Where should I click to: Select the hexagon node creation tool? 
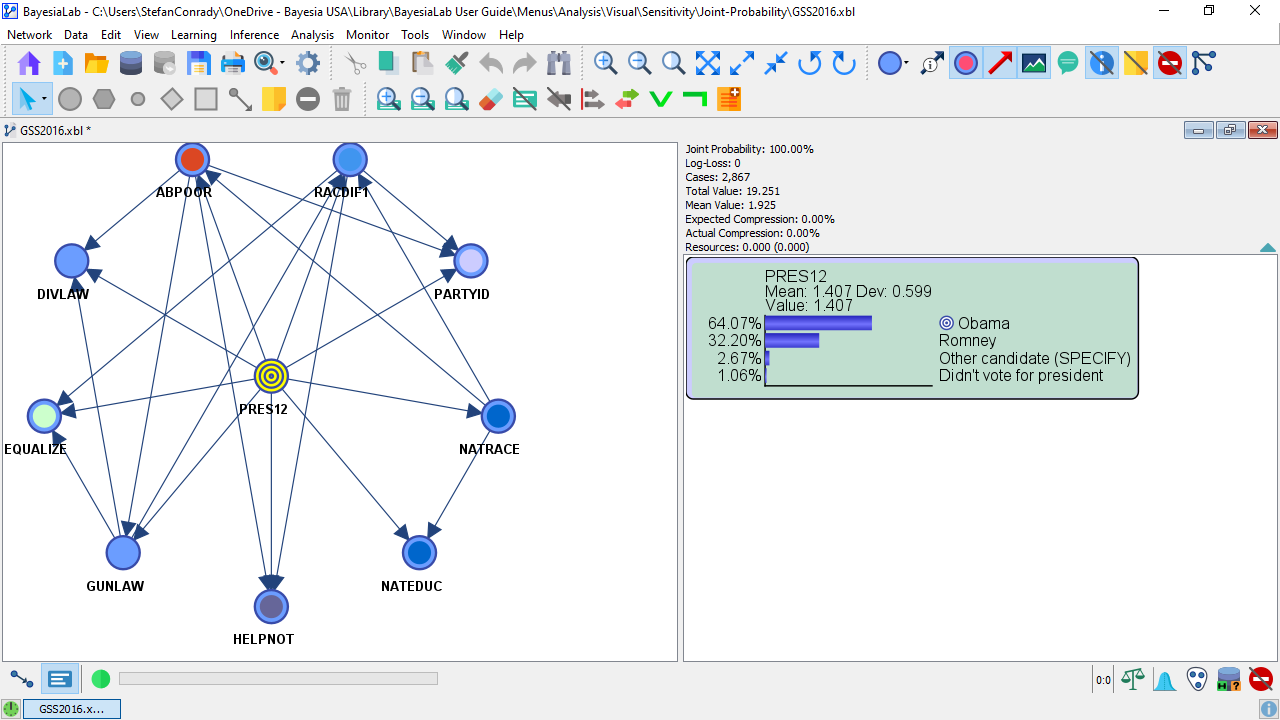[104, 99]
